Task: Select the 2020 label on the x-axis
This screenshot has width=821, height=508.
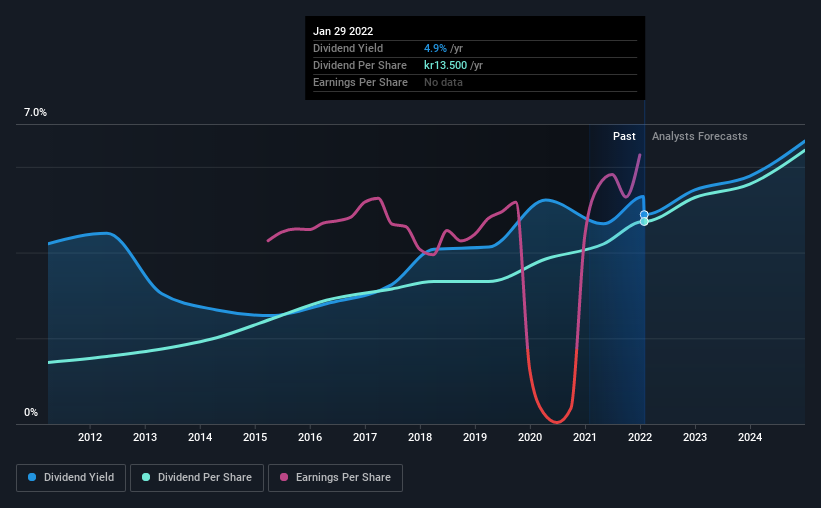Action: (x=530, y=437)
